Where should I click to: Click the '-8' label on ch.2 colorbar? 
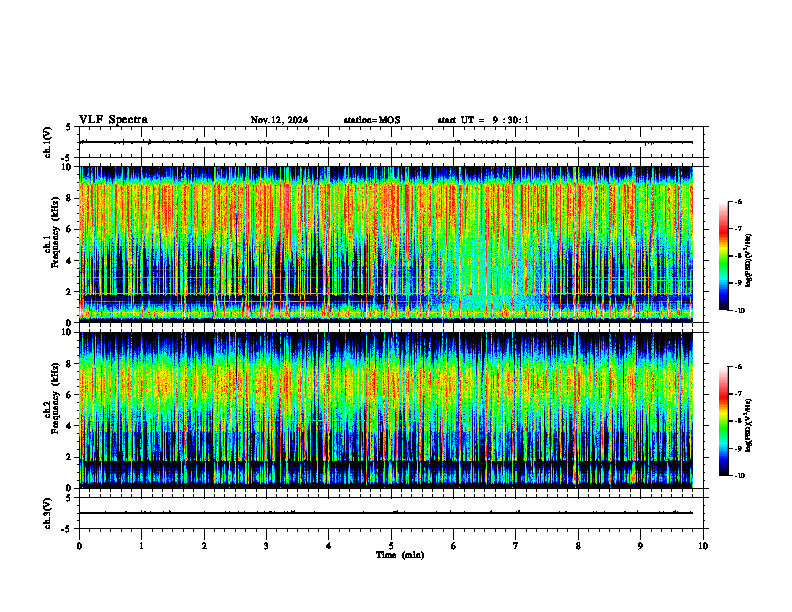point(738,421)
